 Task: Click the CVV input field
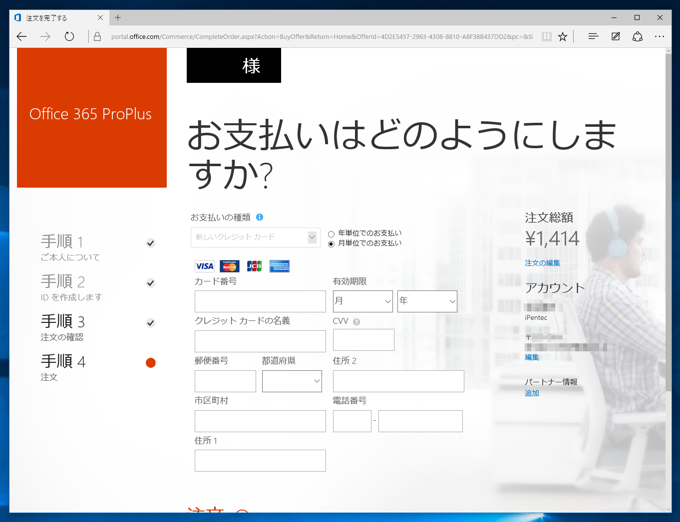click(363, 339)
